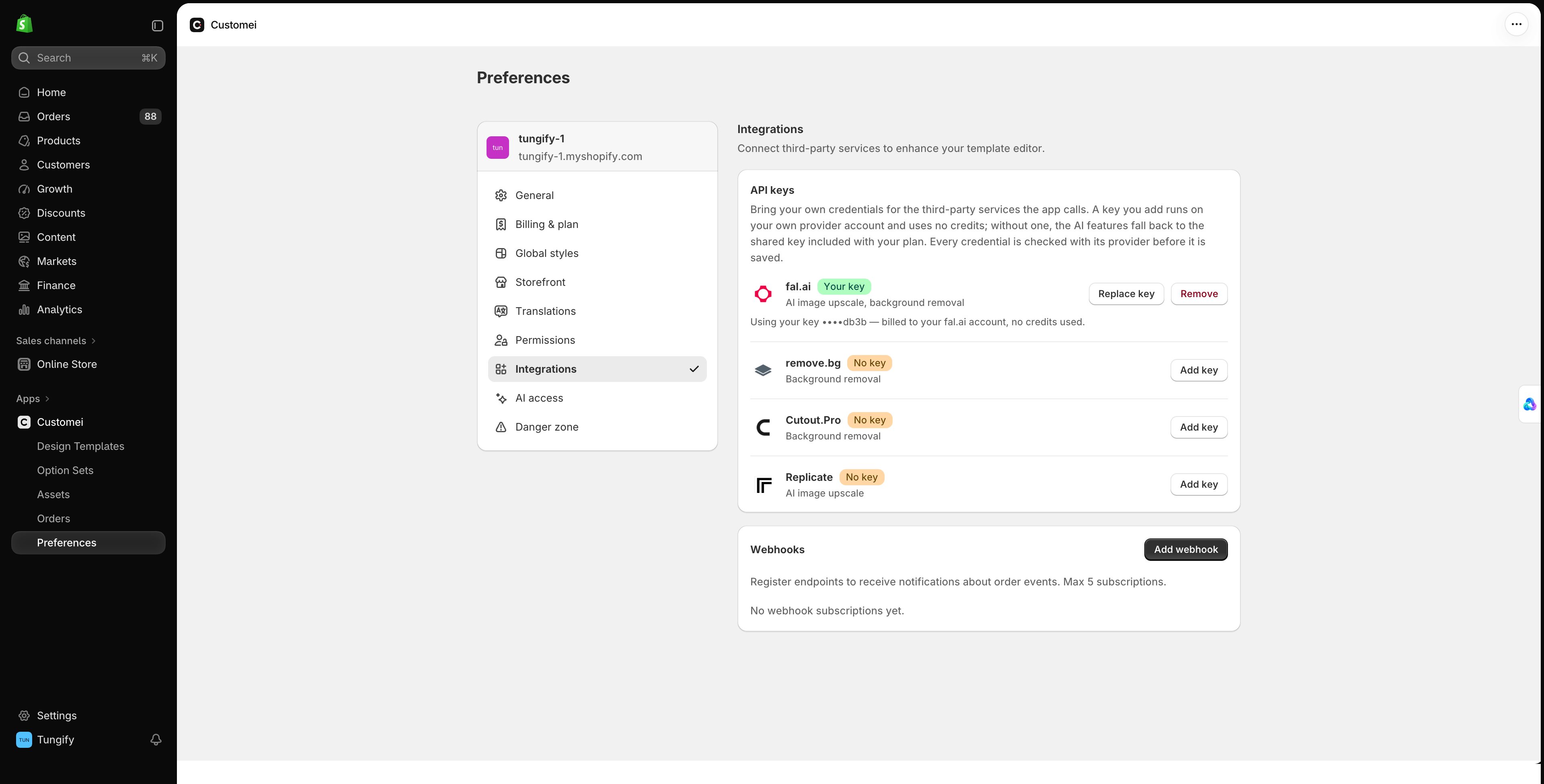Click the Products tag icon
The width and height of the screenshot is (1544, 784).
coord(24,140)
